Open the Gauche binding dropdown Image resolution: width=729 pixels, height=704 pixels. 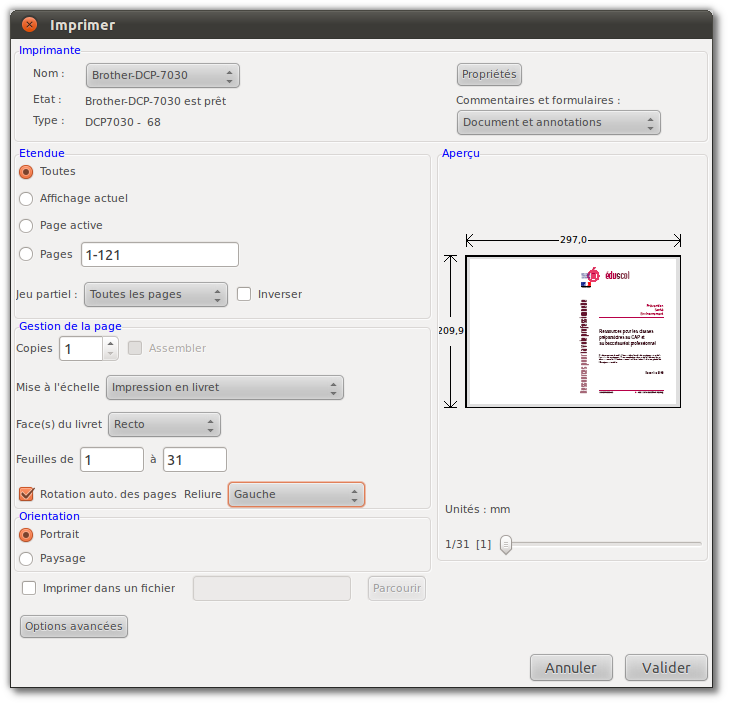pos(296,494)
